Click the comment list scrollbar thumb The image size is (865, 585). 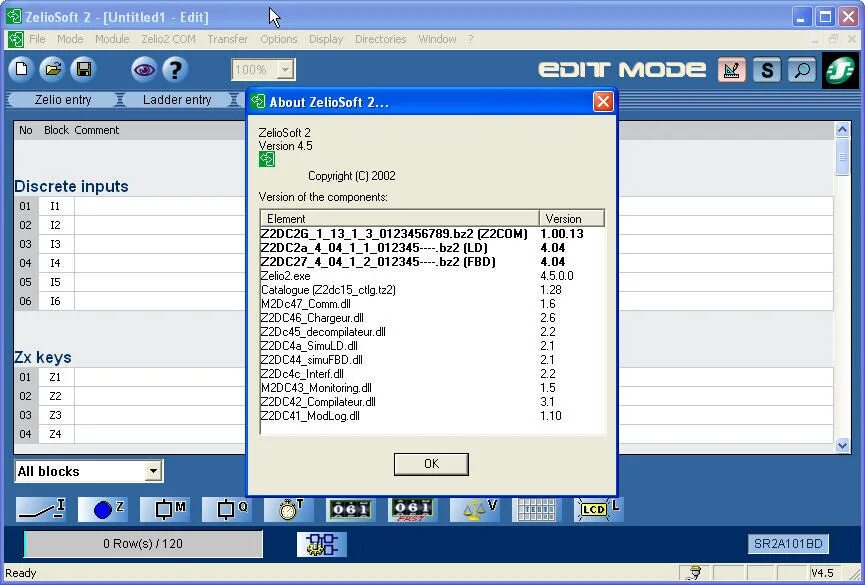tap(842, 157)
